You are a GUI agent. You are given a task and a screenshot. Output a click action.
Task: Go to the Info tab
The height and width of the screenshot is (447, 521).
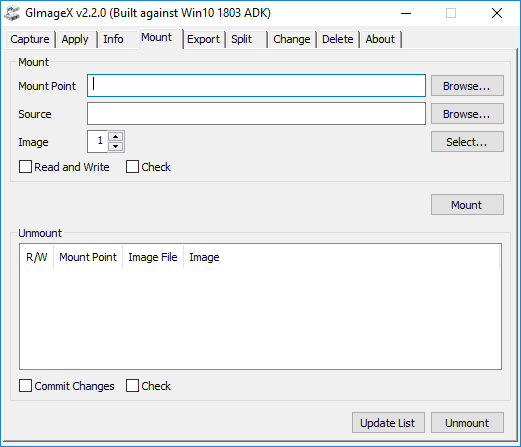pos(113,39)
